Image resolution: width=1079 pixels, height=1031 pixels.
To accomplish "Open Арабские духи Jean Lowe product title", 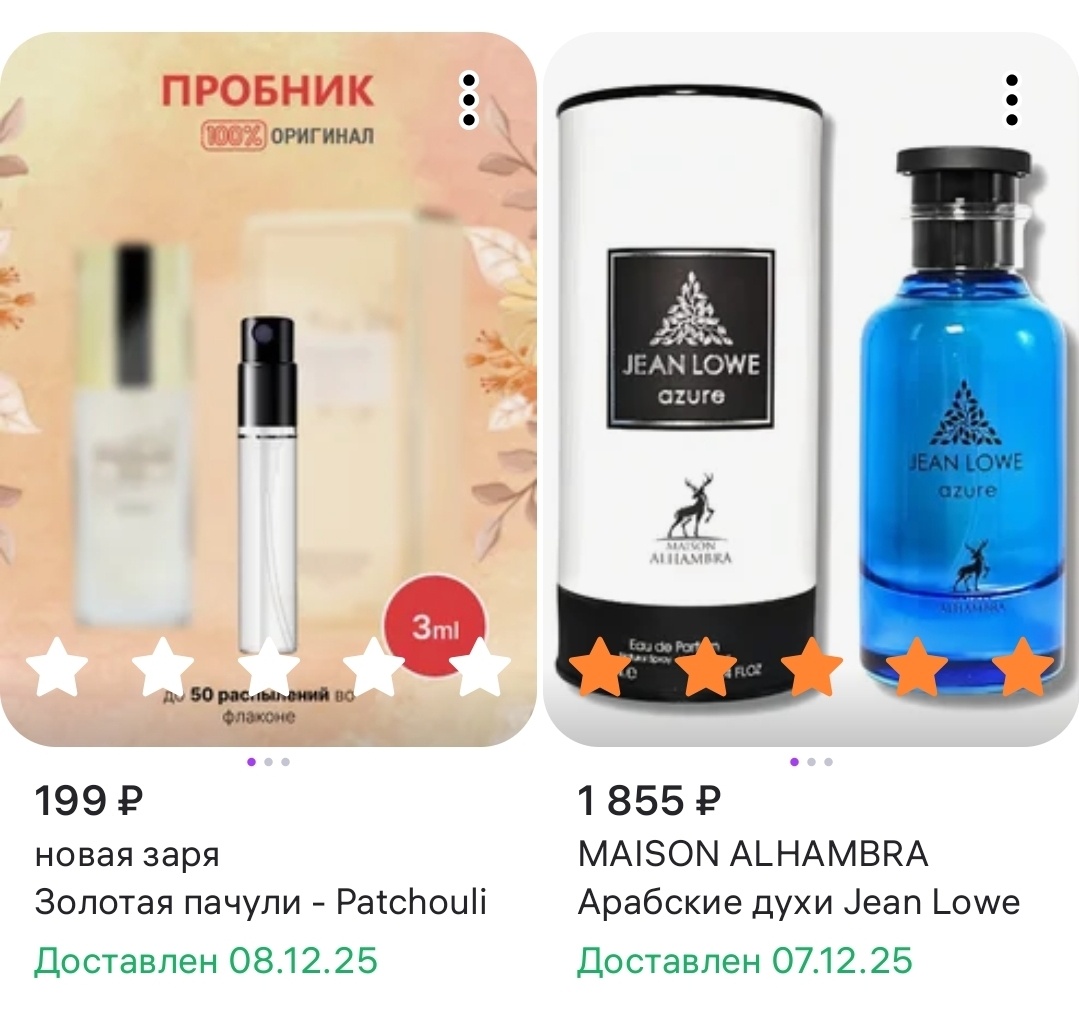I will tap(798, 902).
